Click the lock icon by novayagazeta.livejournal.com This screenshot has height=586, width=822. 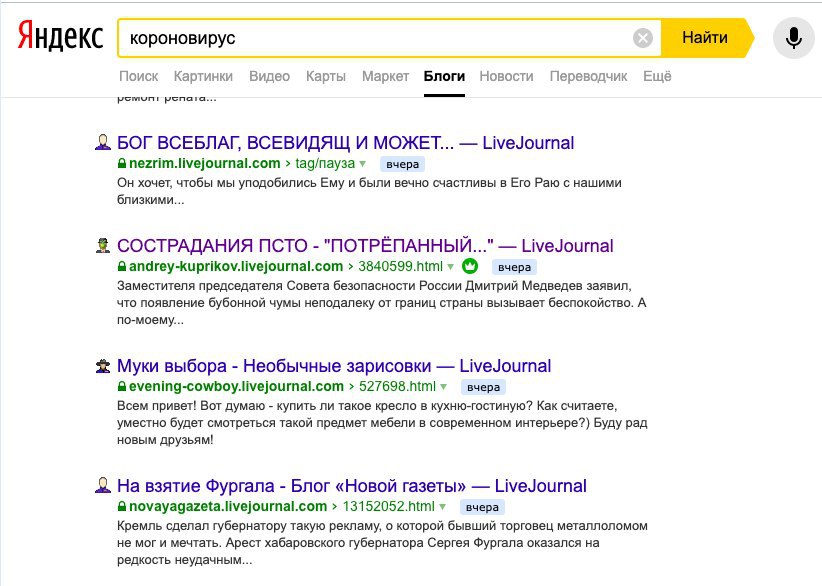(x=122, y=506)
